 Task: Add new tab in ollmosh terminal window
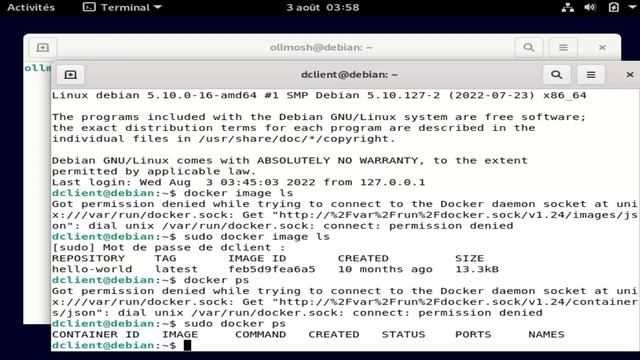coord(43,47)
